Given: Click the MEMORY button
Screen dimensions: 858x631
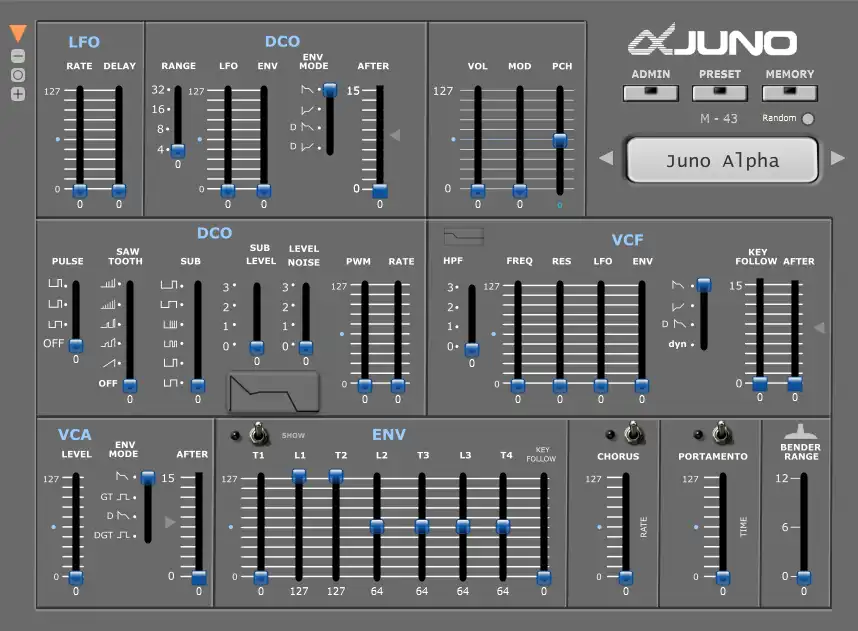Looking at the screenshot, I should coord(790,93).
